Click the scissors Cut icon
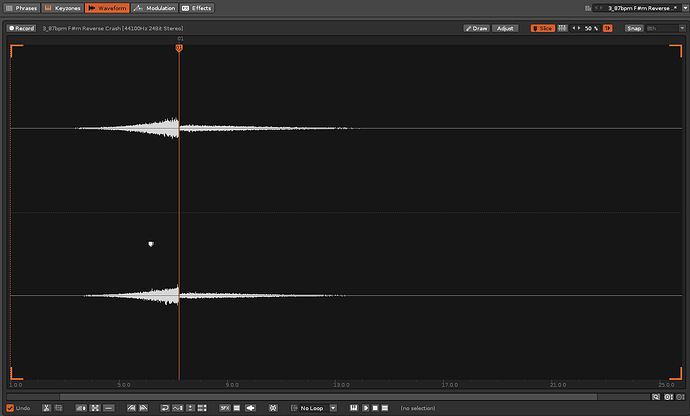This screenshot has height=416, width=690. pos(46,408)
